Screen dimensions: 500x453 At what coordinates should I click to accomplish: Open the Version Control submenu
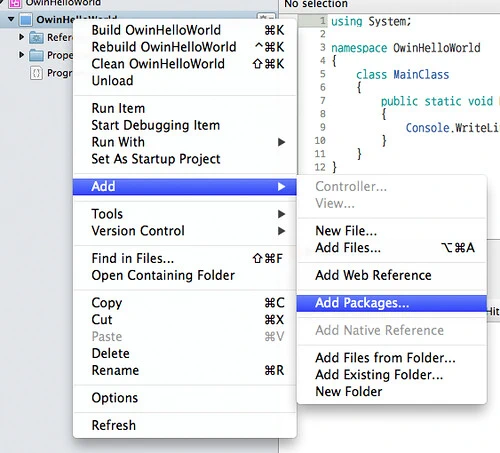tap(185, 231)
